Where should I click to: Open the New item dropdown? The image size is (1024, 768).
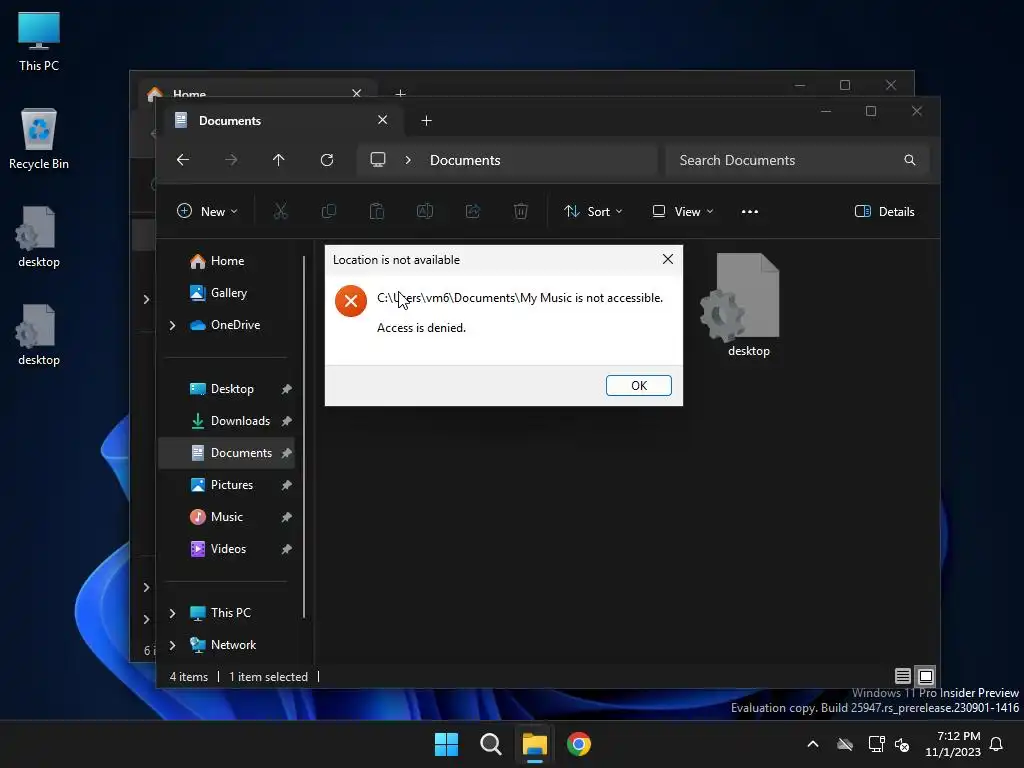[207, 212]
